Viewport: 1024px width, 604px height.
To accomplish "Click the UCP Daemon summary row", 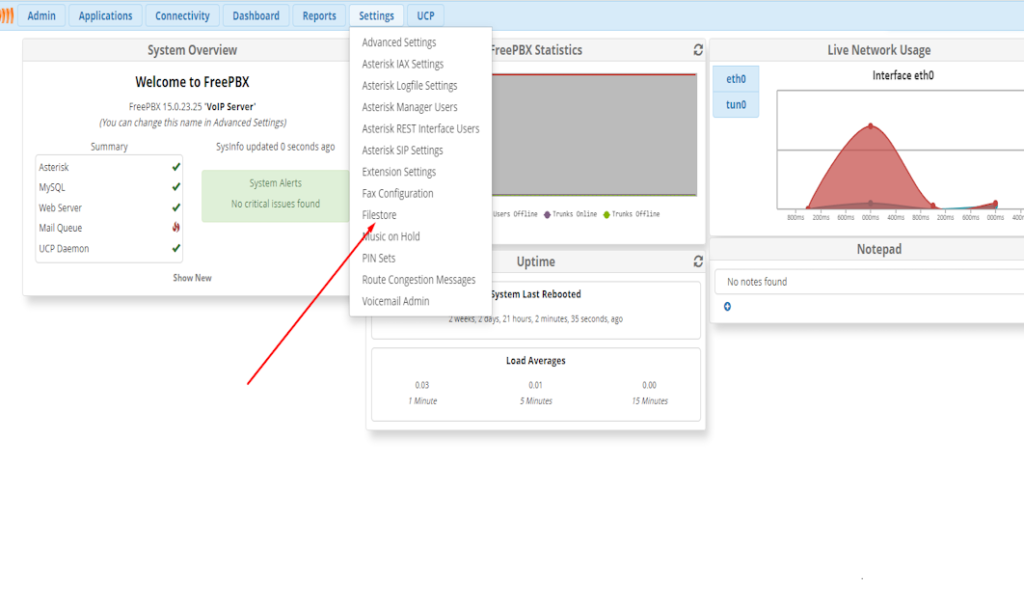I will [109, 248].
